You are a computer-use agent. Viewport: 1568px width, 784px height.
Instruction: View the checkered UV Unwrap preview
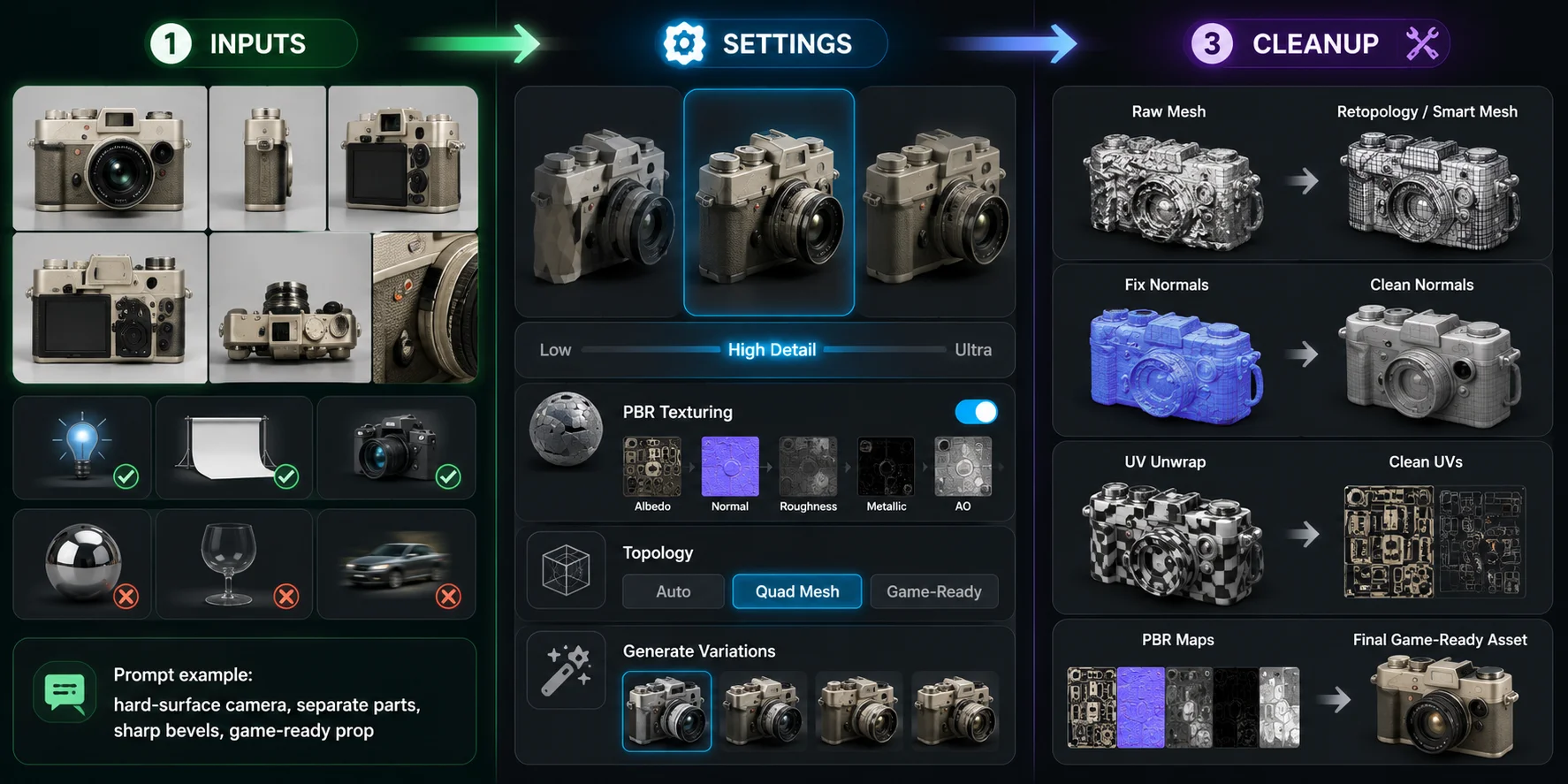pyautogui.click(x=1172, y=543)
